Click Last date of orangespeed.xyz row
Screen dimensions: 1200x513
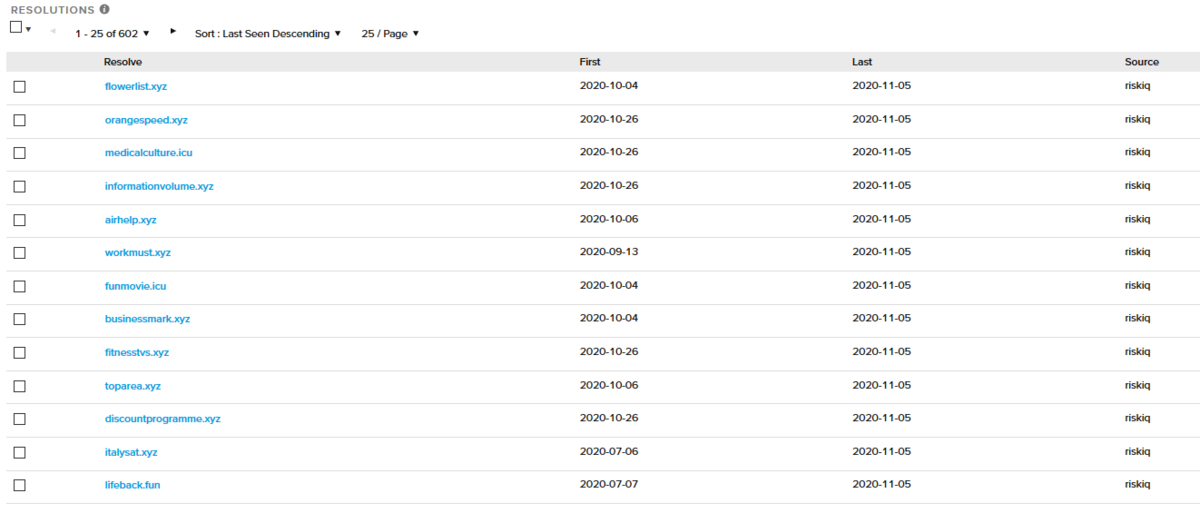[x=881, y=119]
